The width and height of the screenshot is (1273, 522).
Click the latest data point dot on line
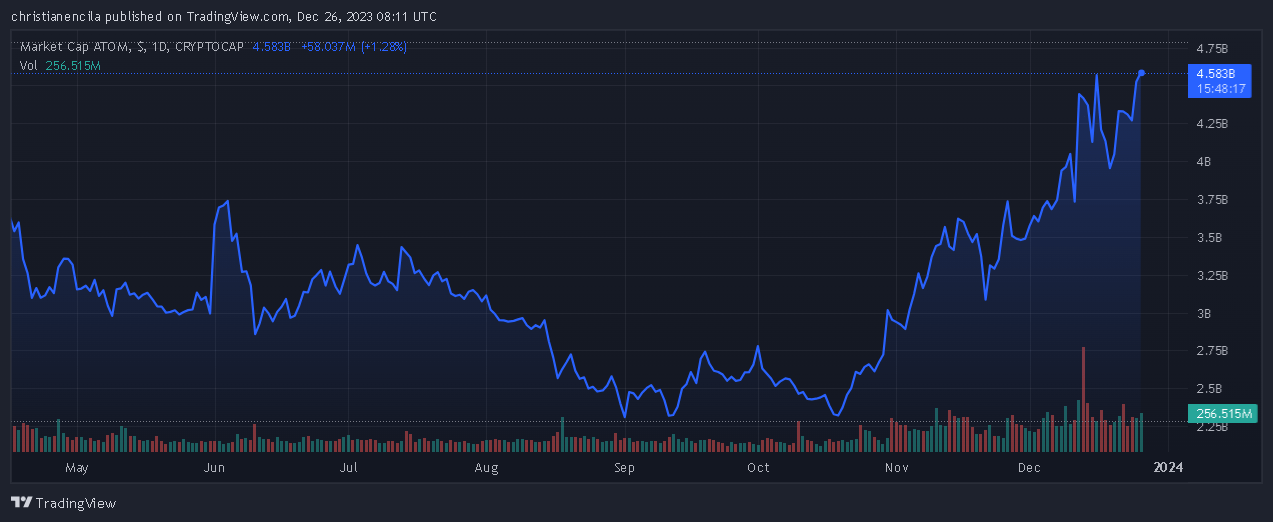pos(1142,72)
